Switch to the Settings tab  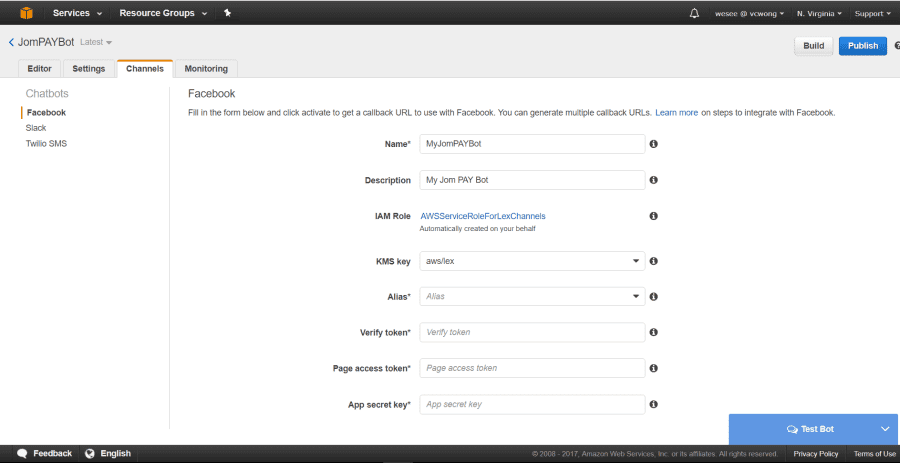[x=88, y=68]
